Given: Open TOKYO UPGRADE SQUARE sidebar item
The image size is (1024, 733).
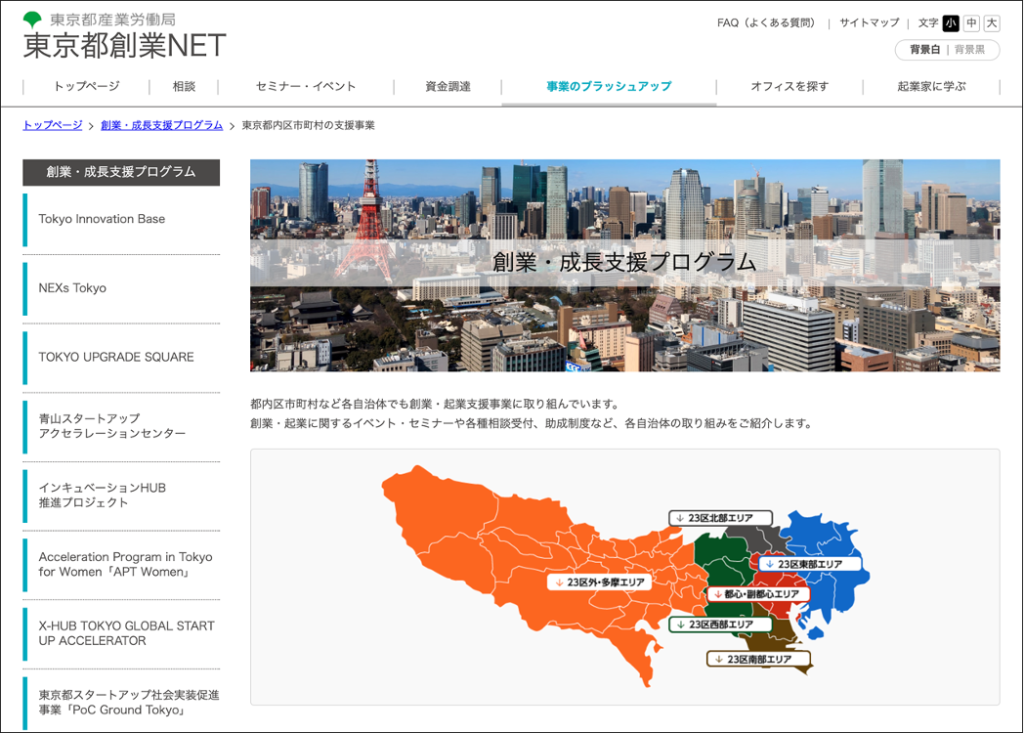Looking at the screenshot, I should click(x=116, y=357).
